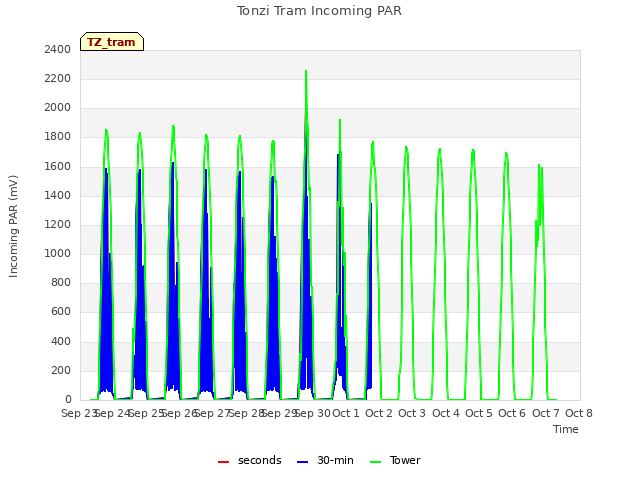Screen dimensions: 640x480
Task: Click the green Tower legend color marker
Action: coord(376,462)
